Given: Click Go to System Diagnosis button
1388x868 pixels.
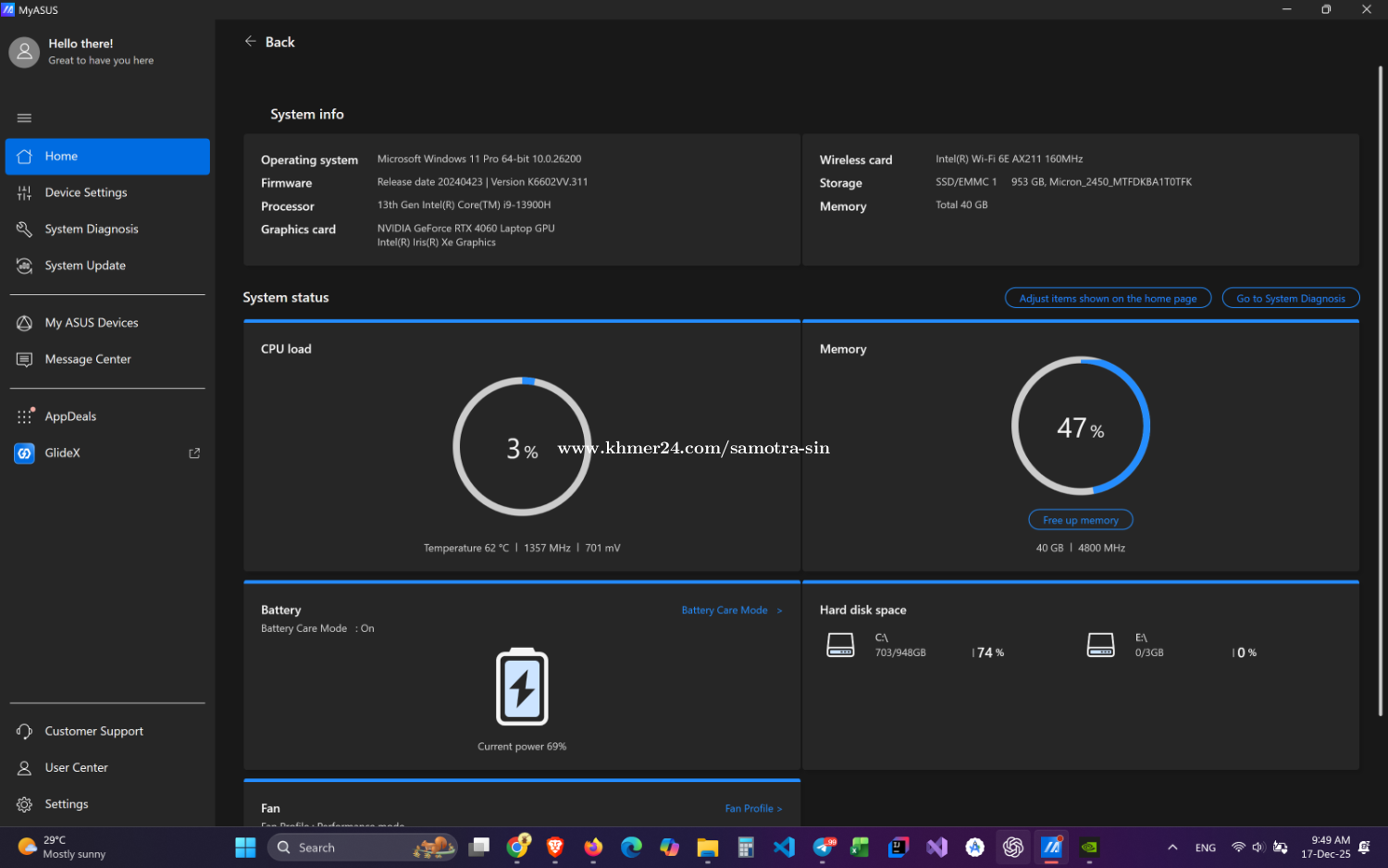Looking at the screenshot, I should pos(1290,298).
